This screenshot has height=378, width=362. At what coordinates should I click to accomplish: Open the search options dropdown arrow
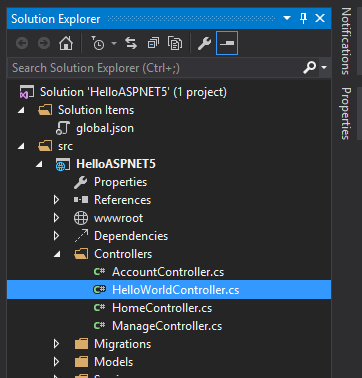pyautogui.click(x=324, y=68)
